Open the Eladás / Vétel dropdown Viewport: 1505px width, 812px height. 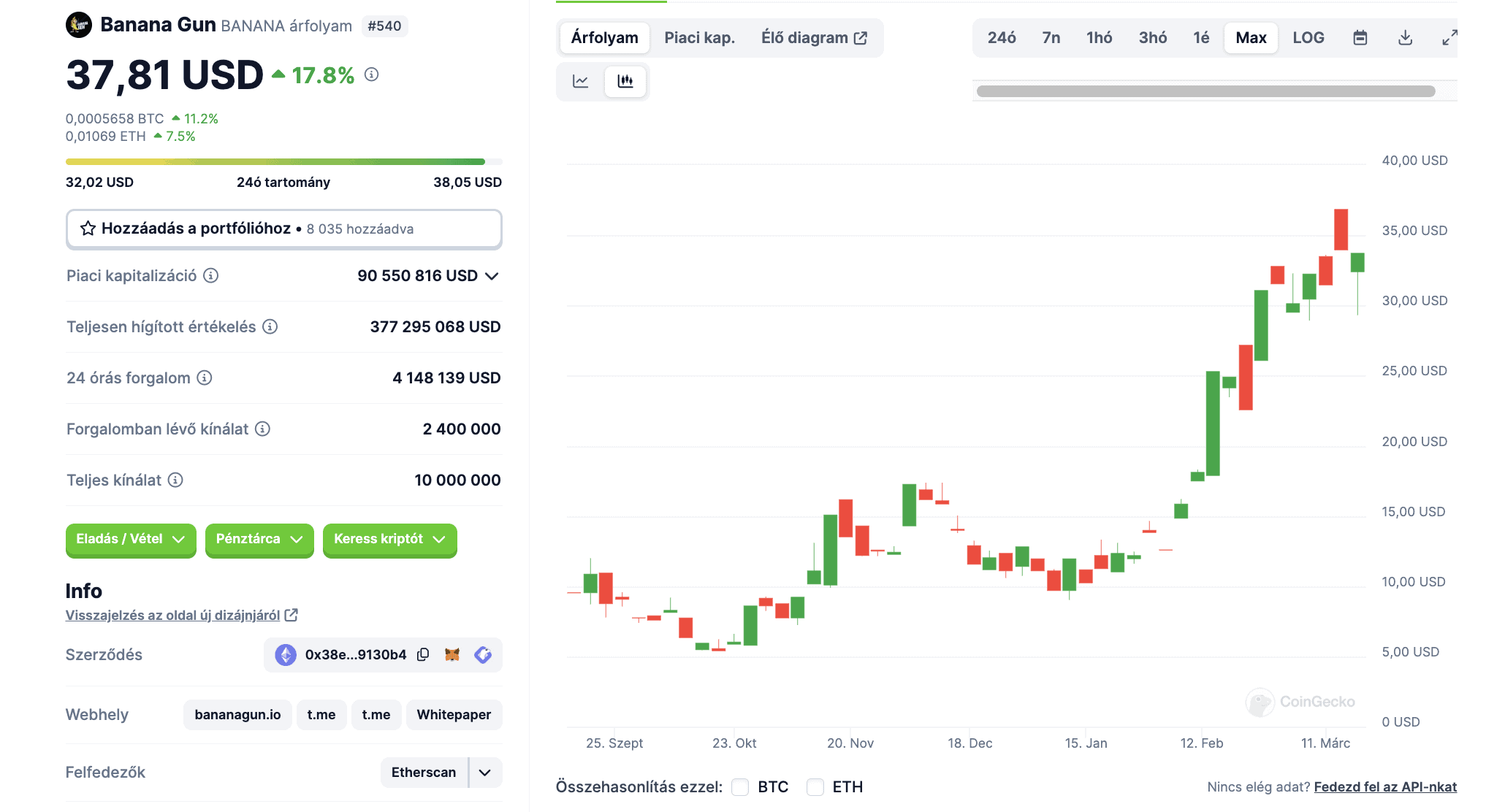[x=131, y=540]
